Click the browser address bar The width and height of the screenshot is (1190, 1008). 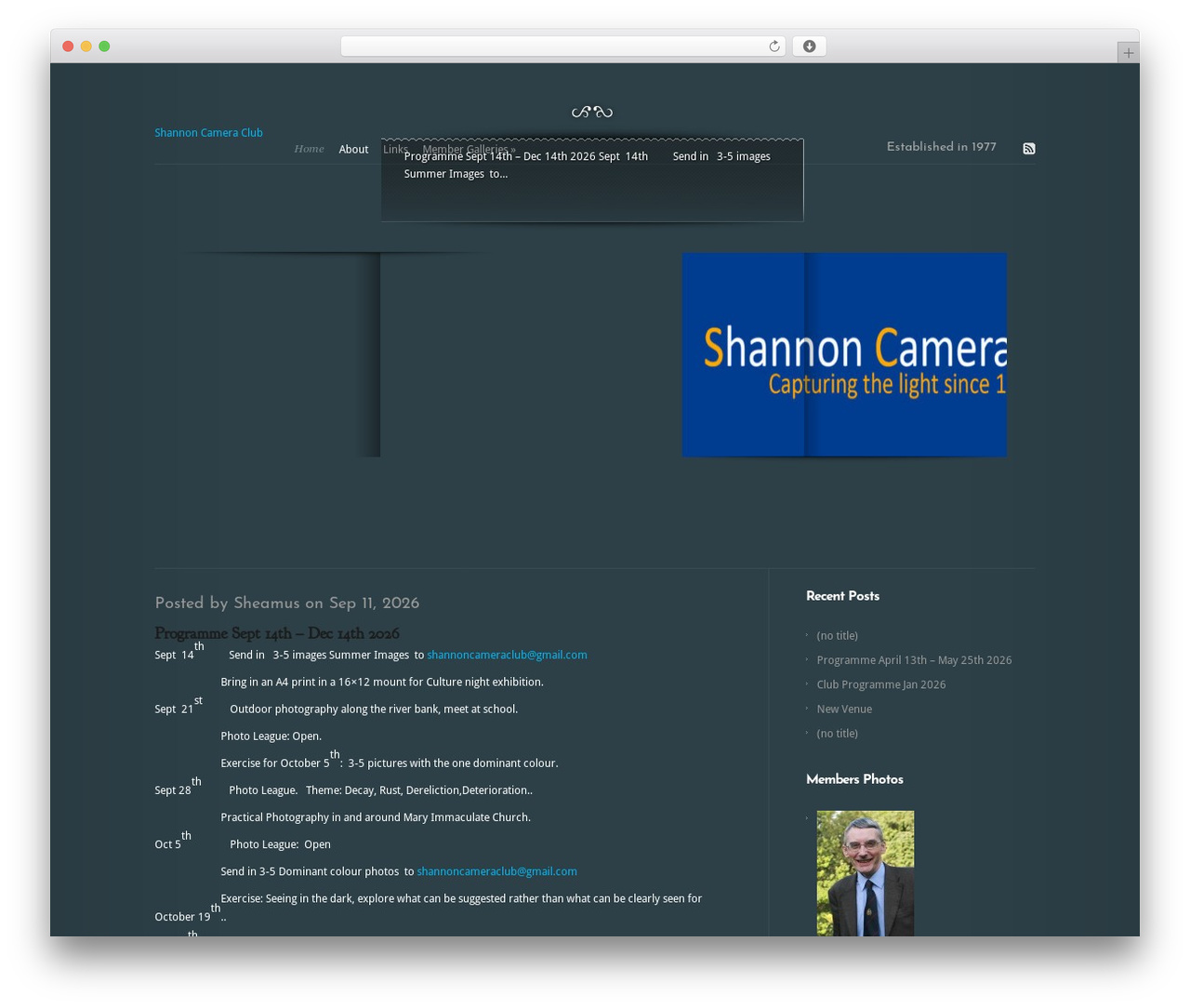562,46
